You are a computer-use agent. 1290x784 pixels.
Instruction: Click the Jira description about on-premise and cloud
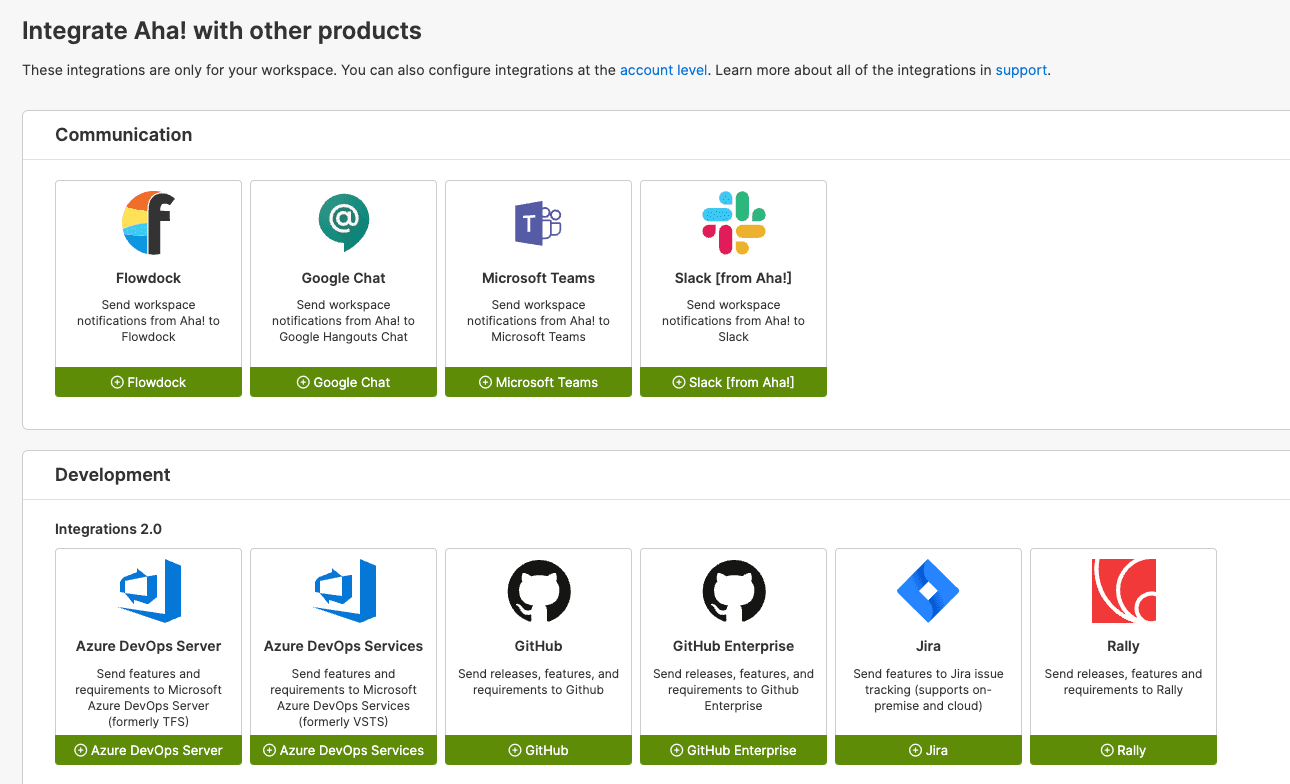[x=928, y=690]
